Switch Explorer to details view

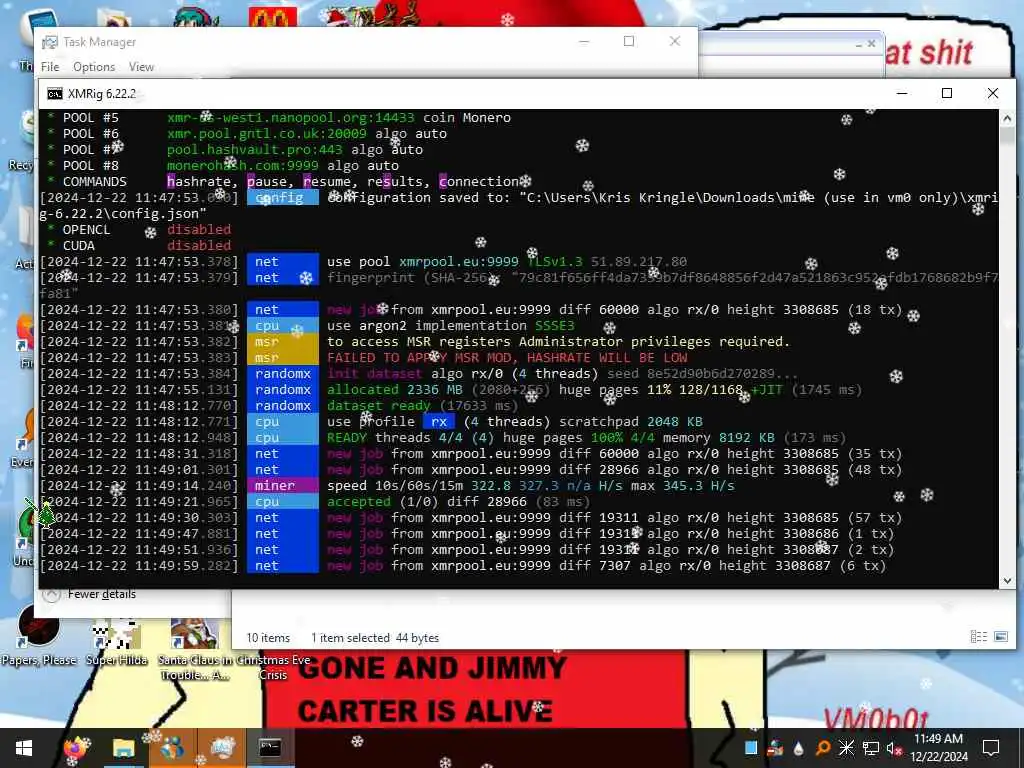click(978, 637)
